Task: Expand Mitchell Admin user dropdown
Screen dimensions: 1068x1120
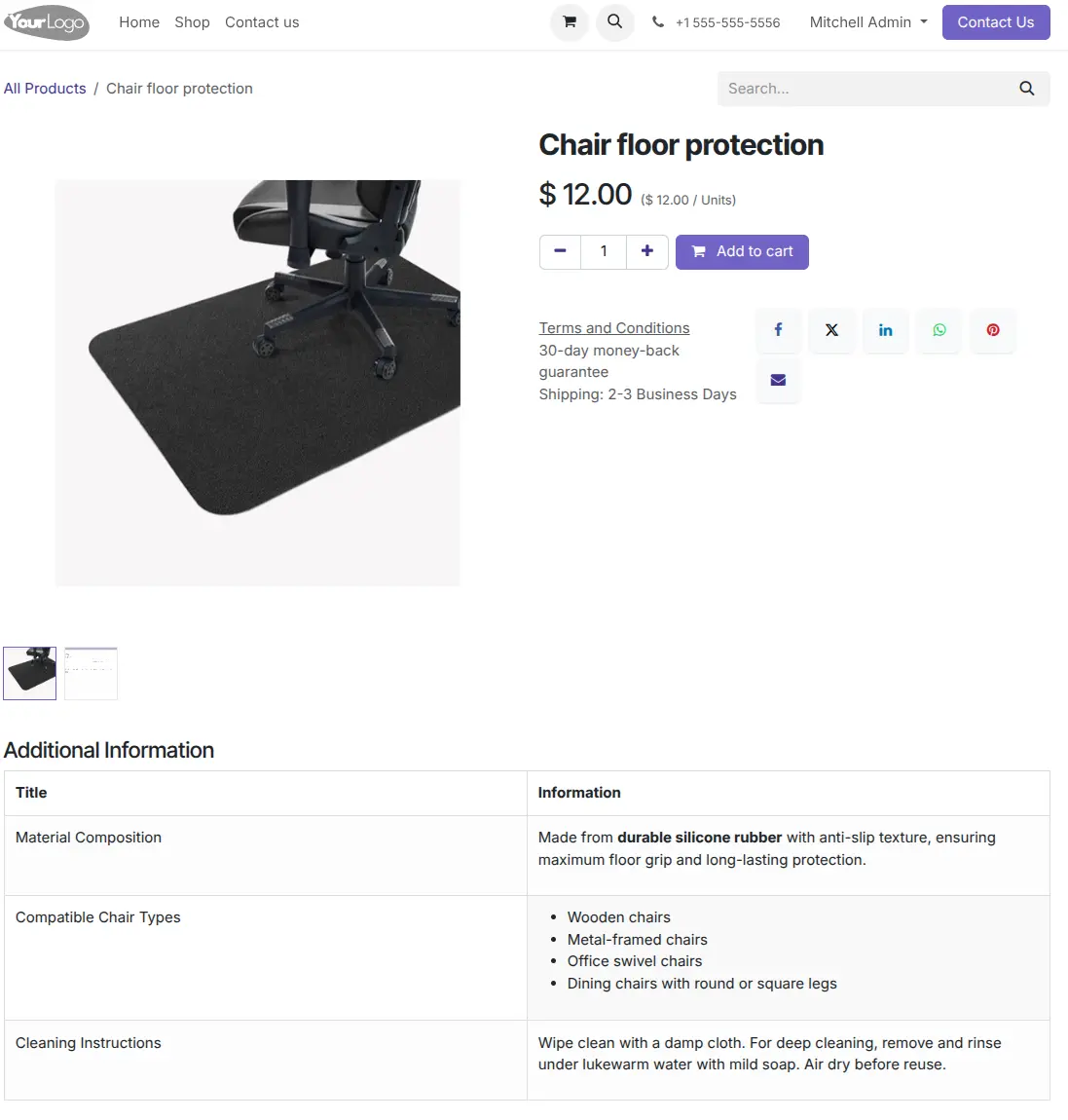Action: click(x=868, y=22)
